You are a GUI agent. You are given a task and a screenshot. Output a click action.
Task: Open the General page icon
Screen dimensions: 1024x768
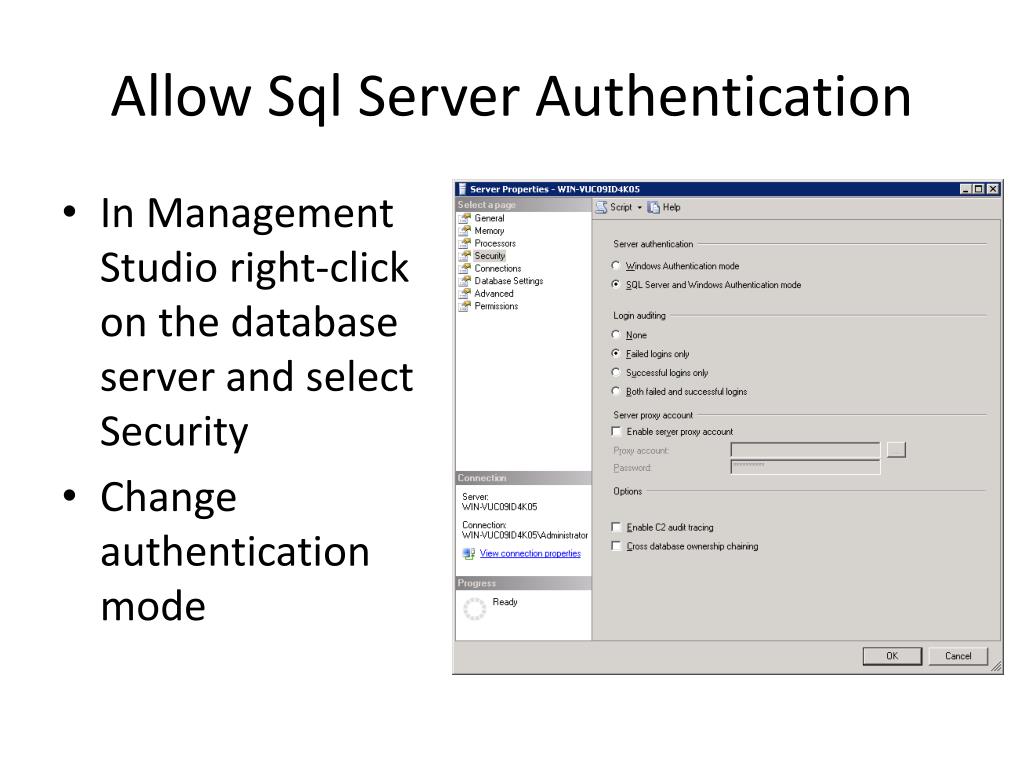pyautogui.click(x=465, y=218)
